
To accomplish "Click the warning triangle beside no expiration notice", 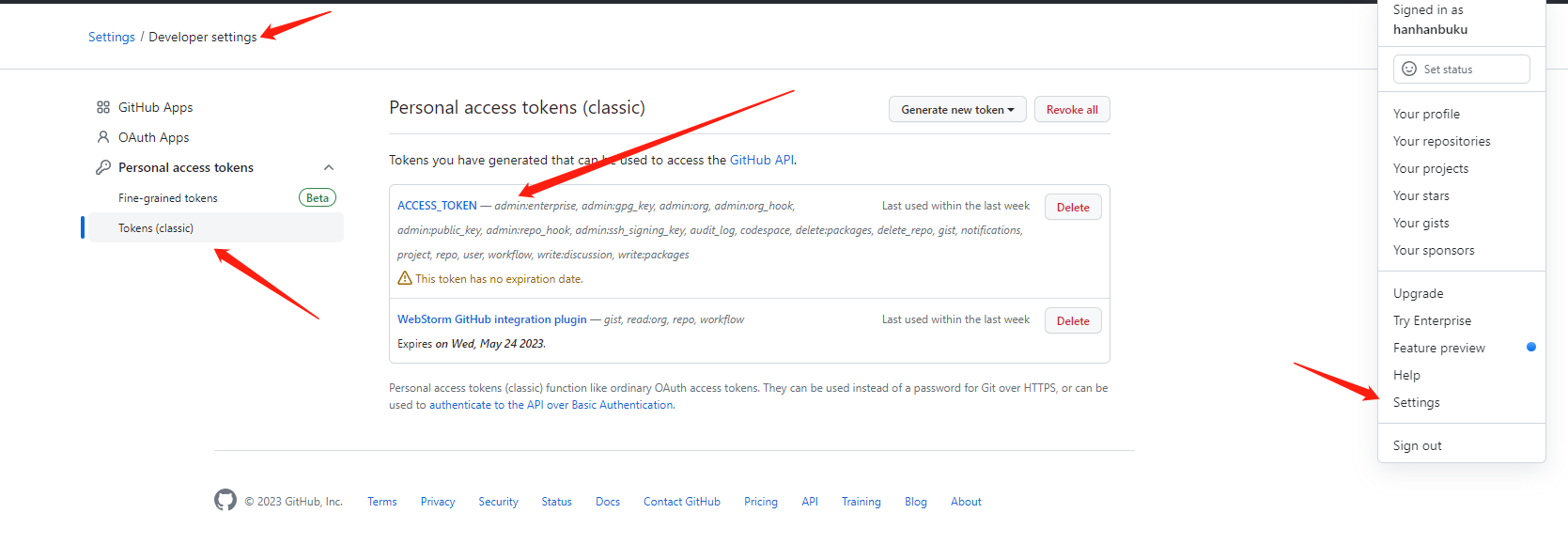I will point(405,278).
